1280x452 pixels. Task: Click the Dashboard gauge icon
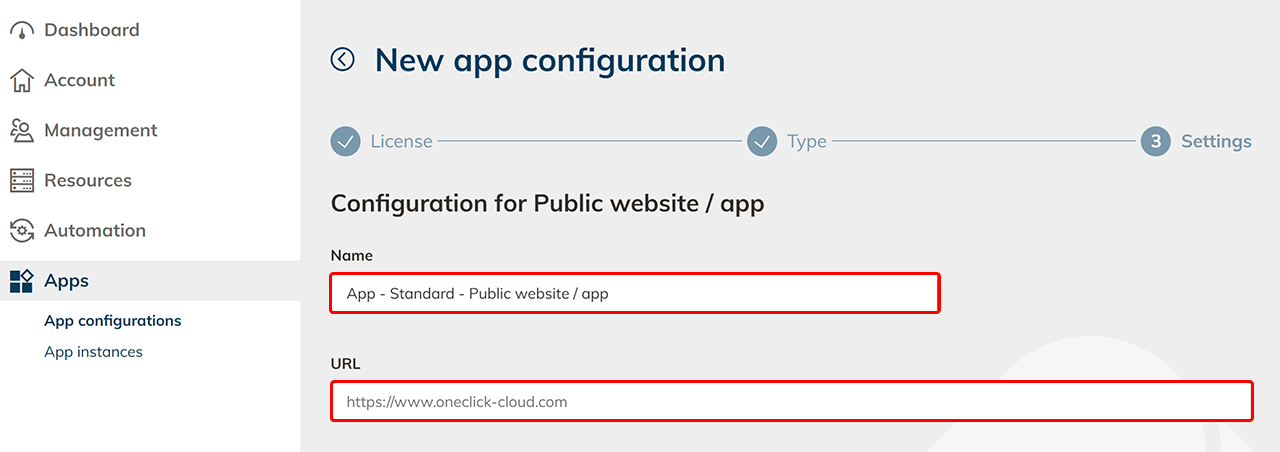point(22,31)
